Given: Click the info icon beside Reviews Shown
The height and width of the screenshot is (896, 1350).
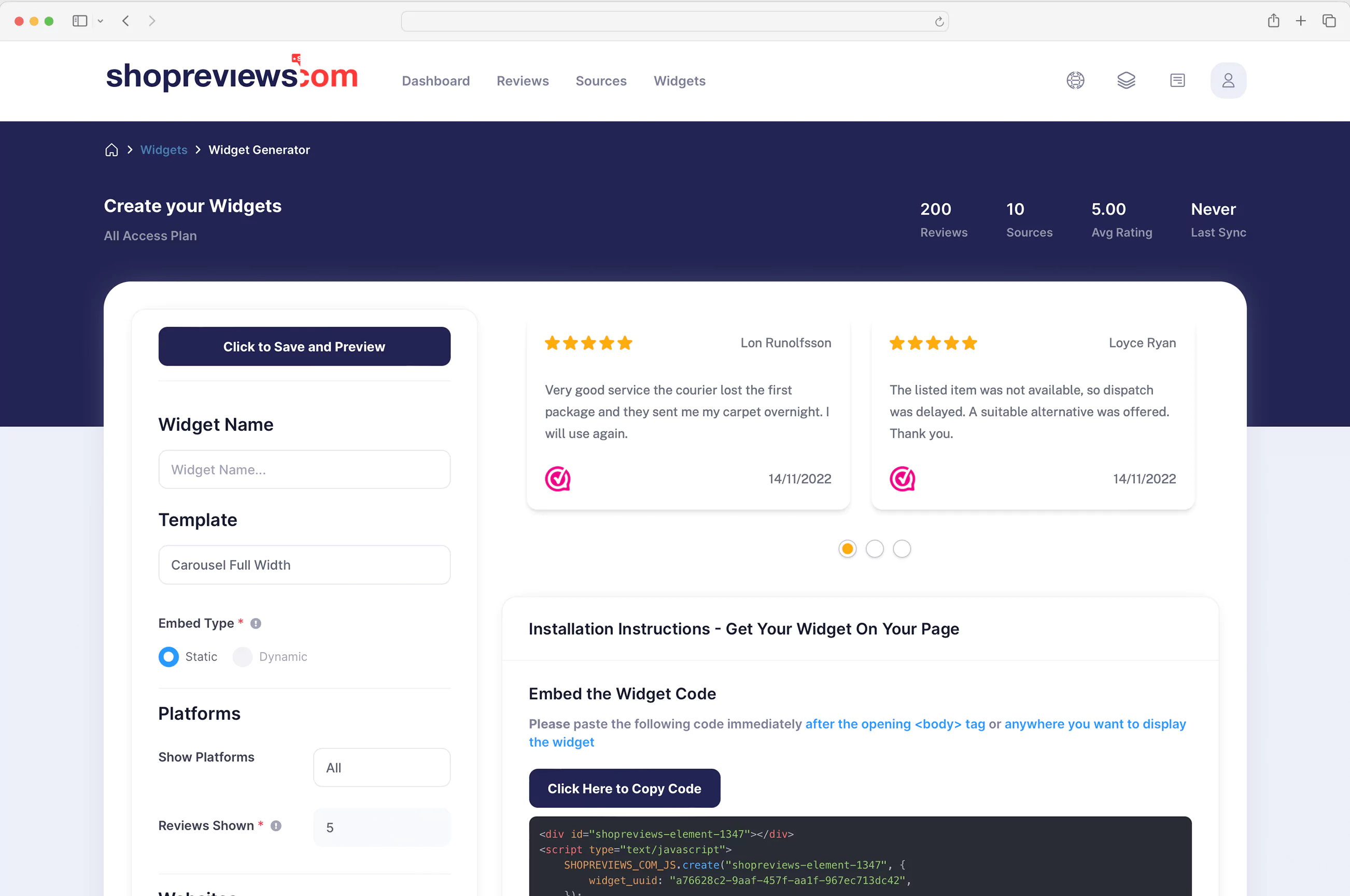Looking at the screenshot, I should tap(276, 825).
